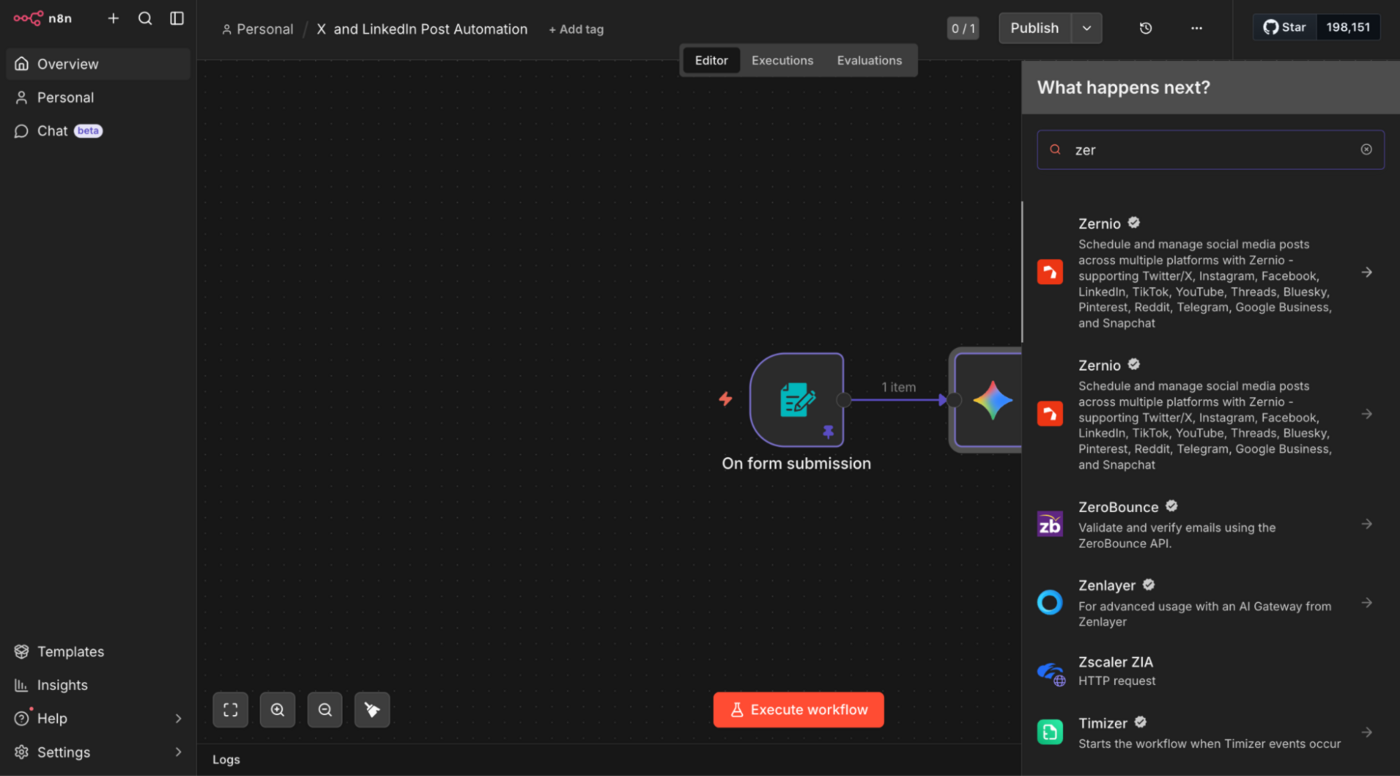Click Add tag
The width and height of the screenshot is (1400, 776).
point(576,29)
